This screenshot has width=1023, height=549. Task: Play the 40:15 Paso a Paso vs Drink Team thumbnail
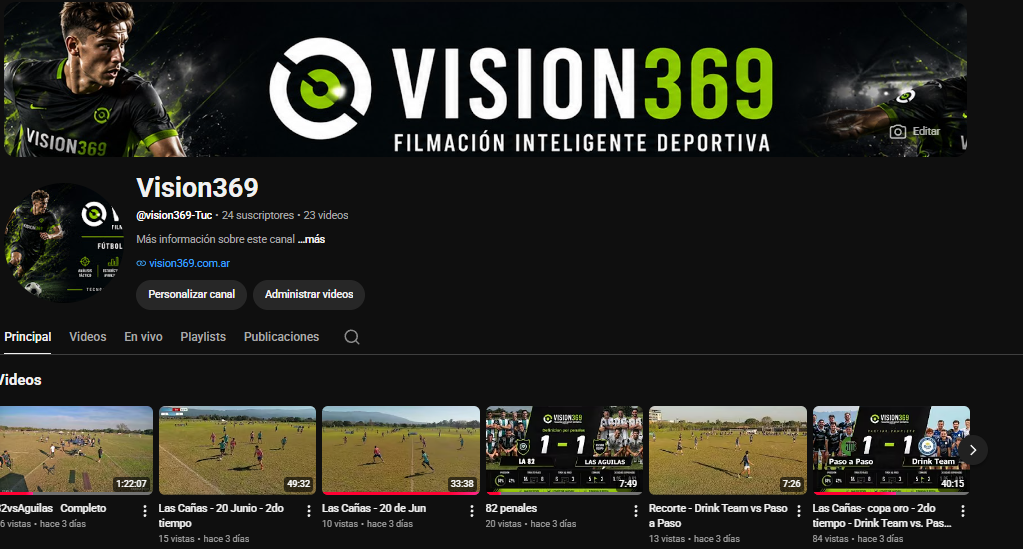coord(891,450)
